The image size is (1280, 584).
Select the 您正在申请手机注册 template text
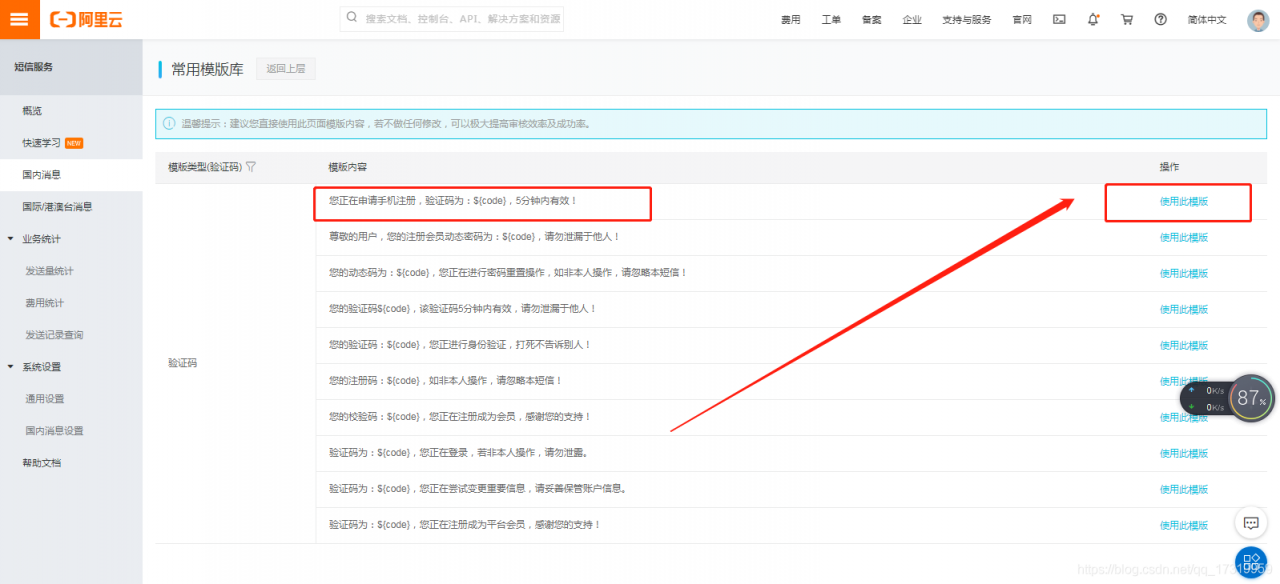click(x=453, y=201)
